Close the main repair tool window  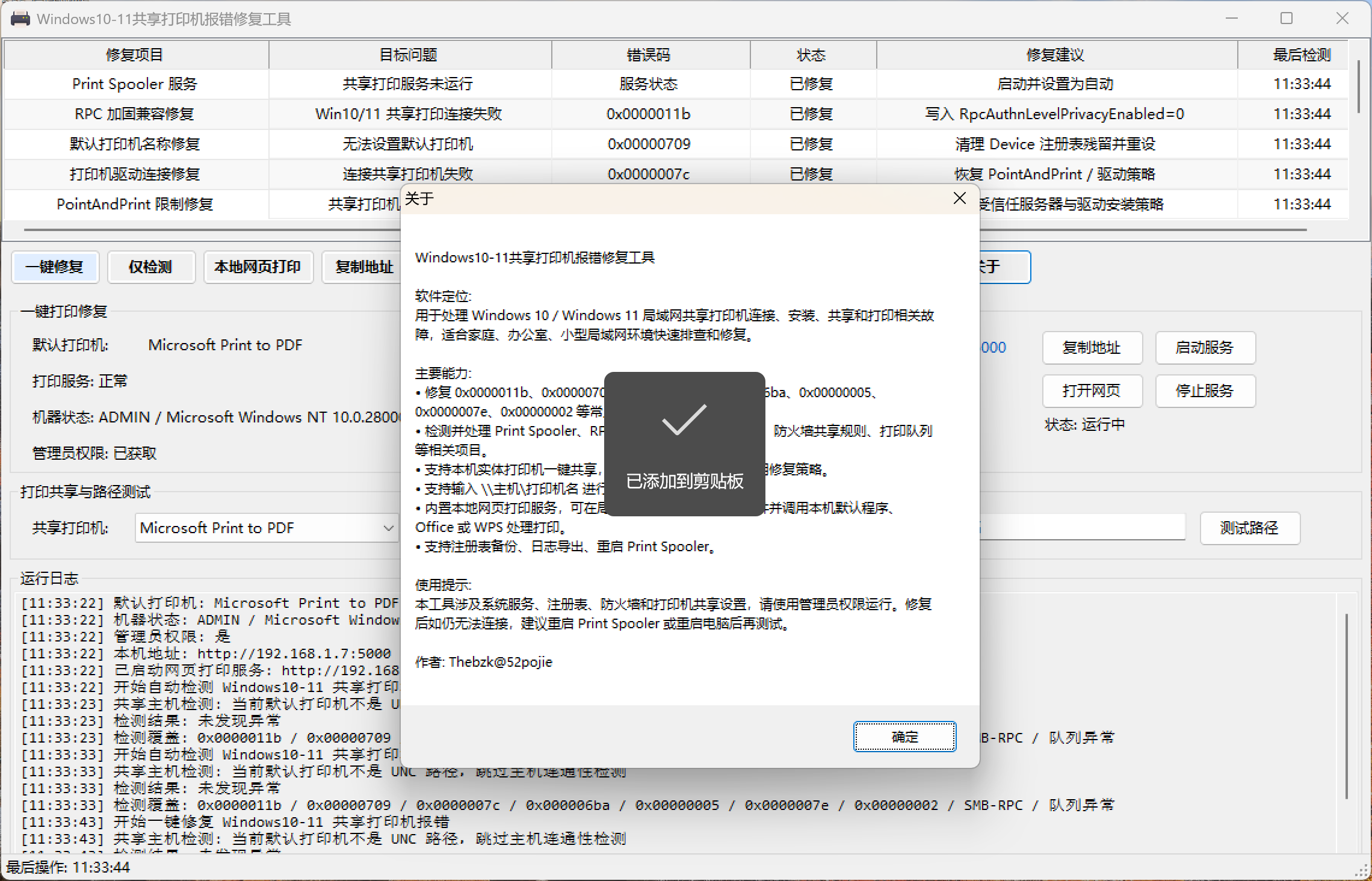[x=1343, y=19]
